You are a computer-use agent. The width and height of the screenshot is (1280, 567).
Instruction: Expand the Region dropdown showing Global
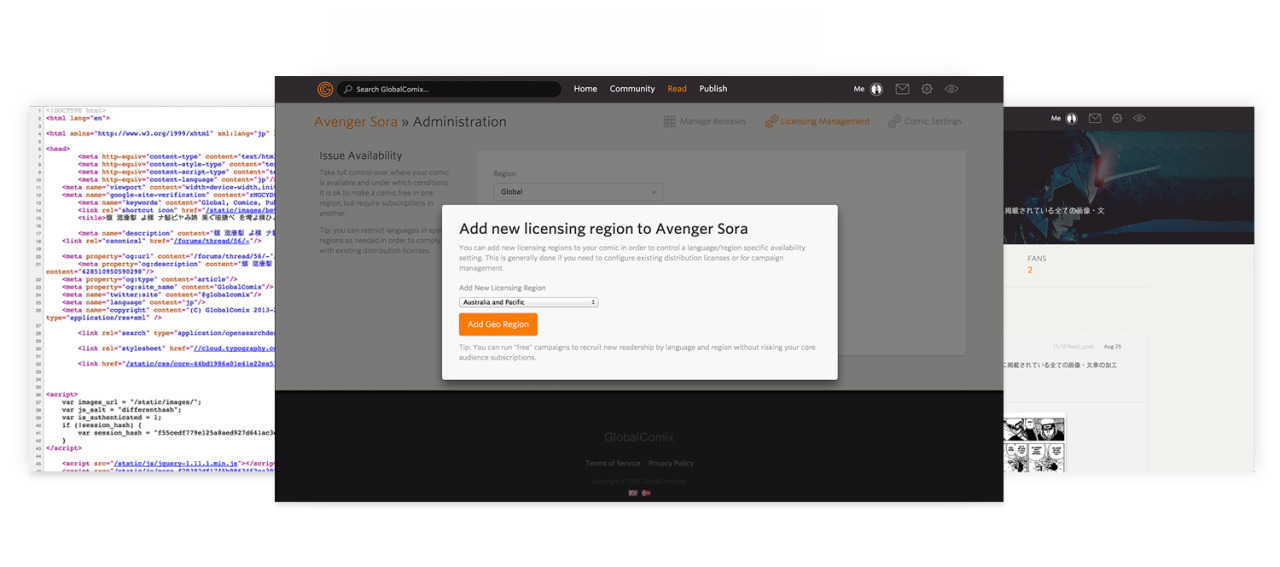pyautogui.click(x=578, y=192)
